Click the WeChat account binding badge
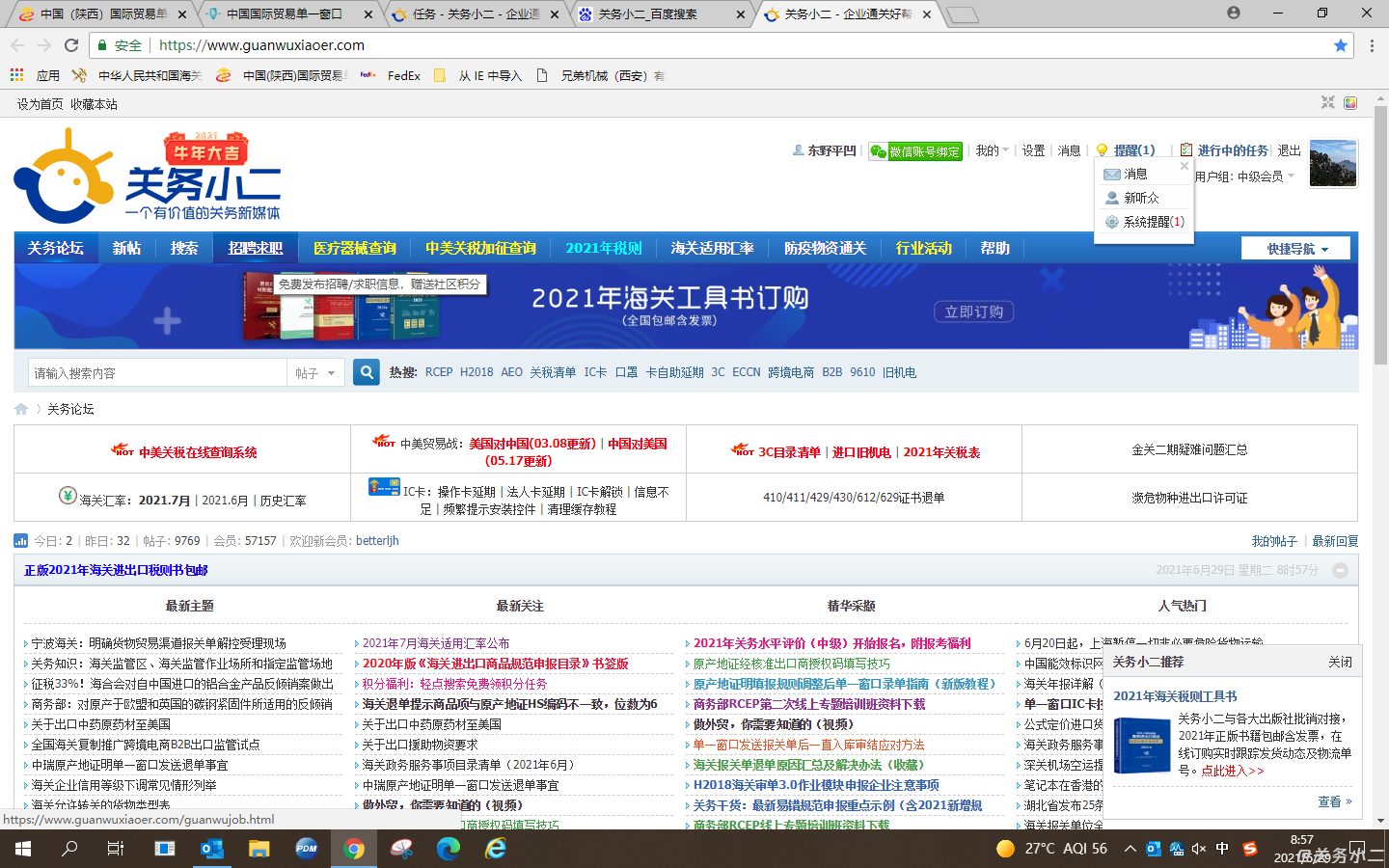1389x868 pixels. pyautogui.click(x=915, y=151)
